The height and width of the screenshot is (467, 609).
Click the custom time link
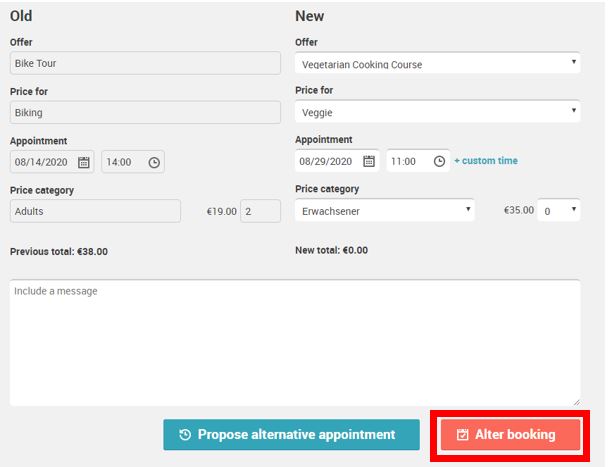486,161
